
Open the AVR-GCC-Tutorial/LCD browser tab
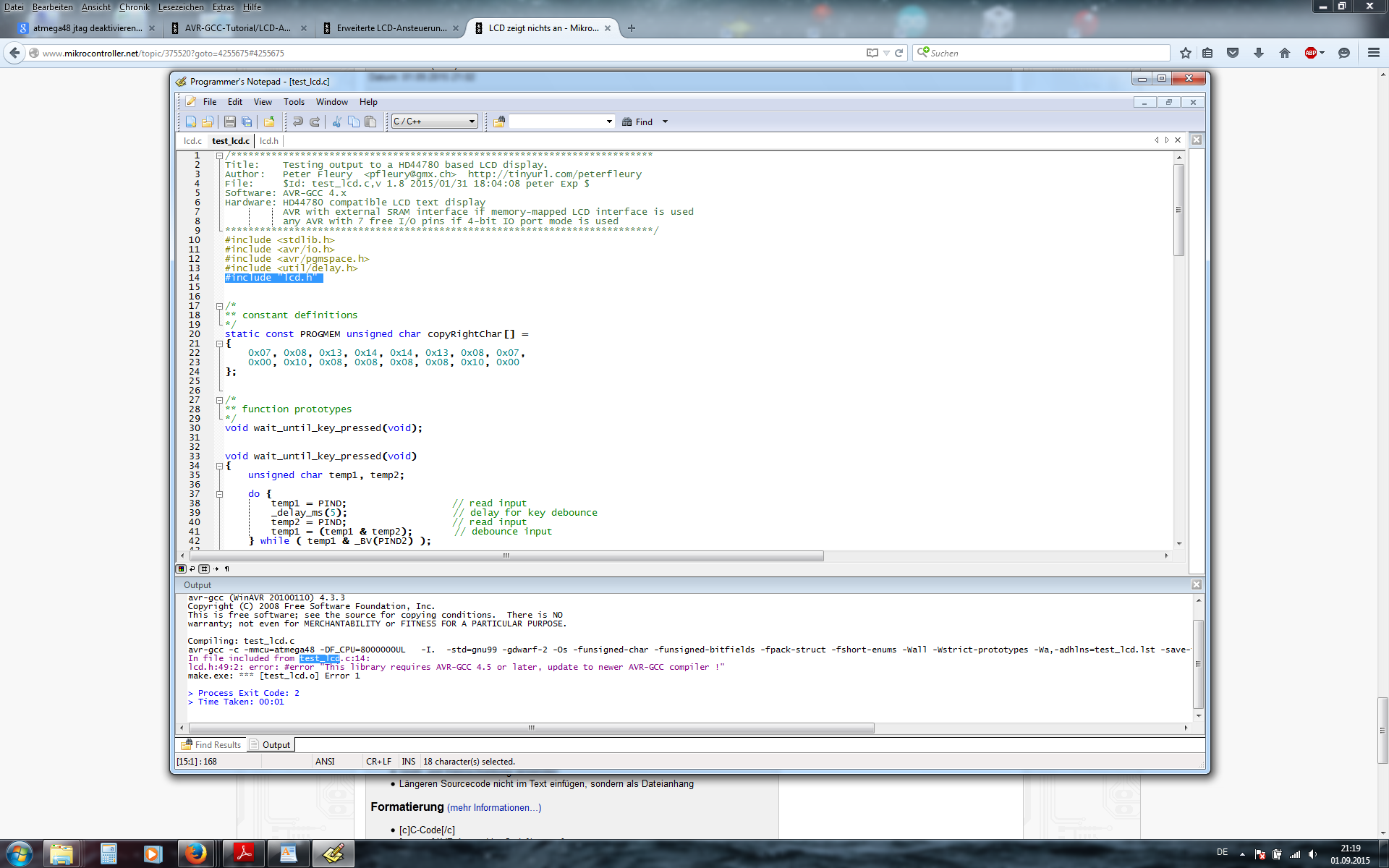tap(237, 28)
